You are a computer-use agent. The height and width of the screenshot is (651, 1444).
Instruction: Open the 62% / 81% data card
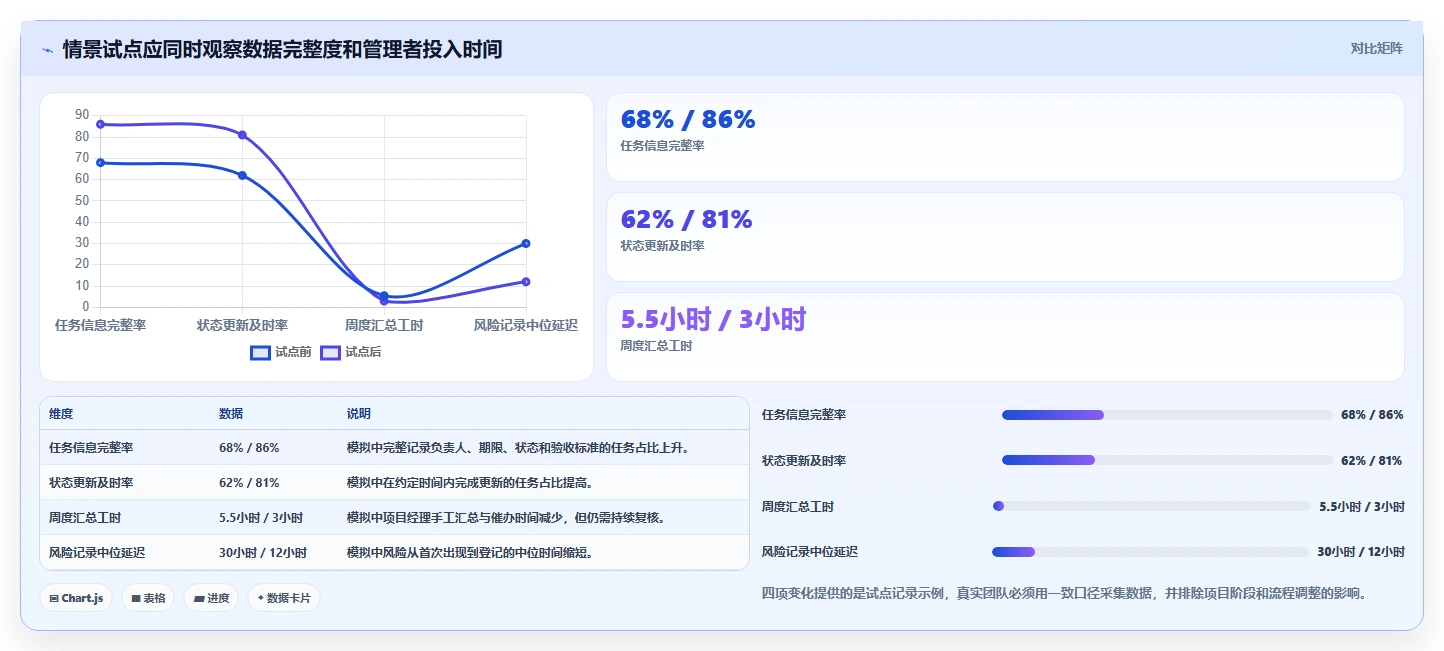point(1005,237)
